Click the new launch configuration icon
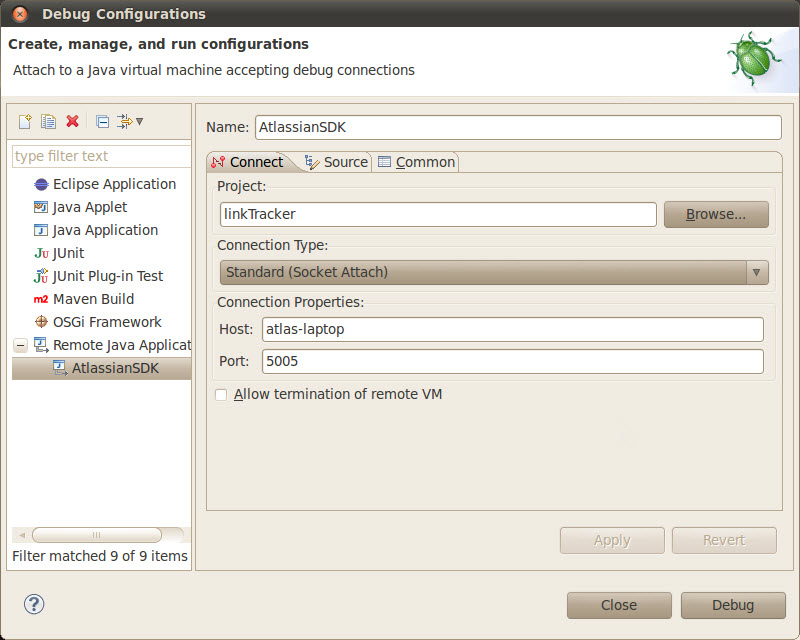The image size is (800, 640). 26,121
